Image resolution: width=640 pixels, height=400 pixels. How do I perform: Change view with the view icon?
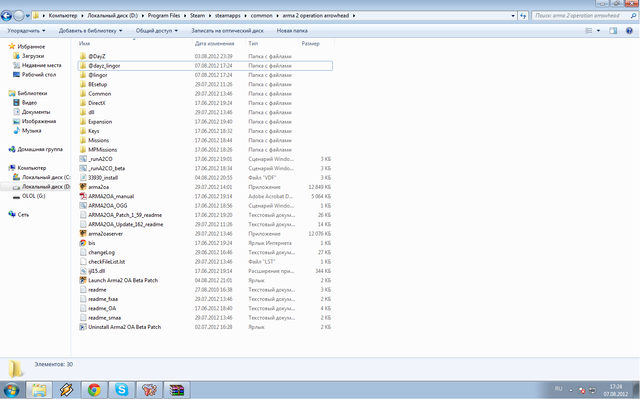click(x=589, y=31)
